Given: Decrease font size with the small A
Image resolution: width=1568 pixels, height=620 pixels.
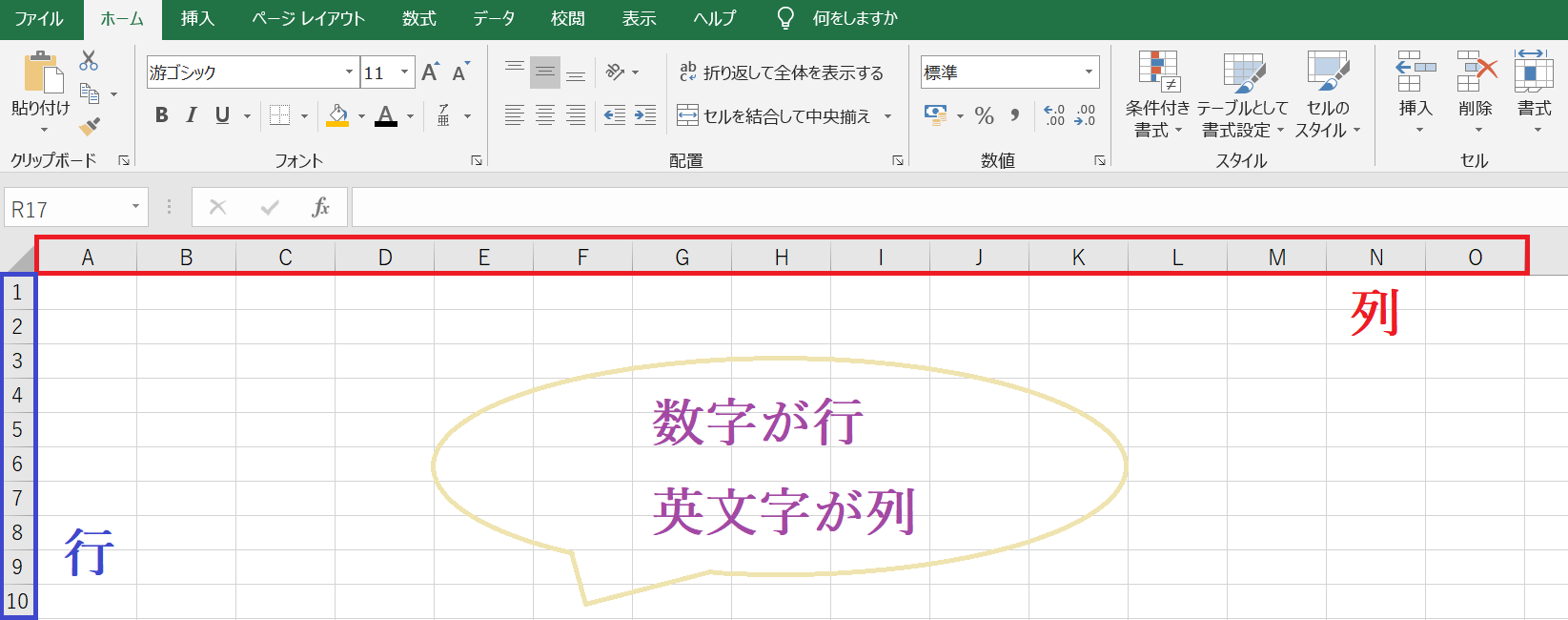Looking at the screenshot, I should pyautogui.click(x=460, y=72).
